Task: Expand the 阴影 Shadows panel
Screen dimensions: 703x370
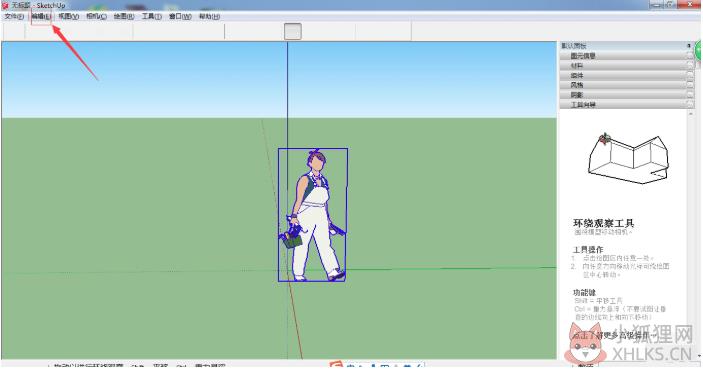Action: (626, 95)
